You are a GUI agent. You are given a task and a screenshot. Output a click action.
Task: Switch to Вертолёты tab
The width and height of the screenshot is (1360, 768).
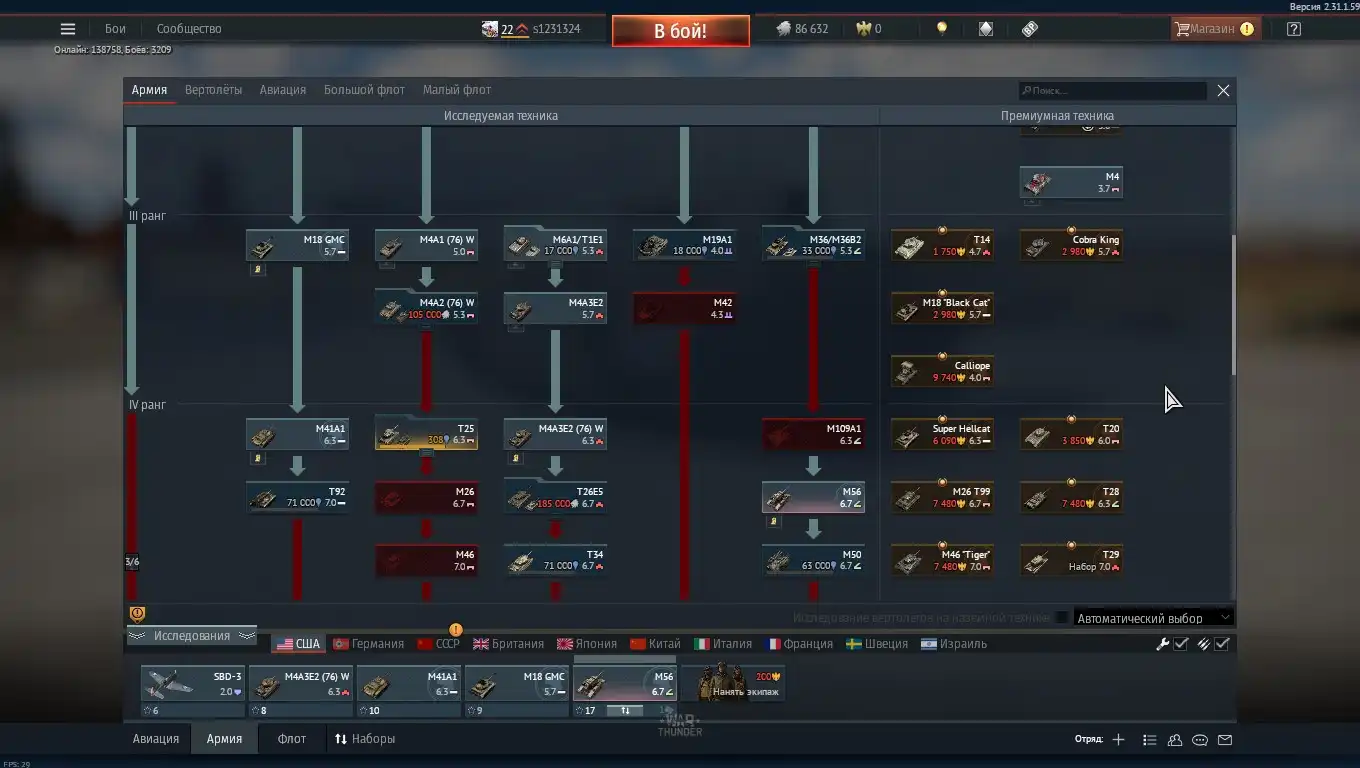(x=213, y=90)
